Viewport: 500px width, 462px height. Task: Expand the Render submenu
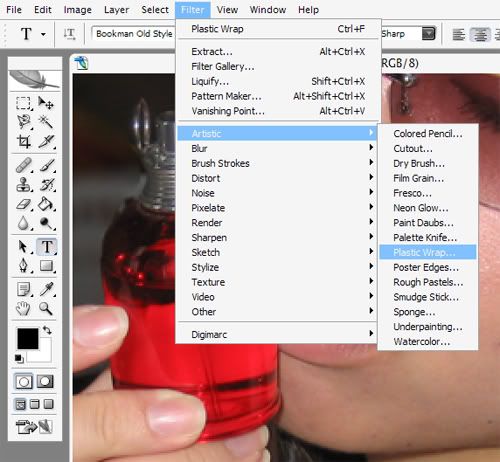point(277,223)
